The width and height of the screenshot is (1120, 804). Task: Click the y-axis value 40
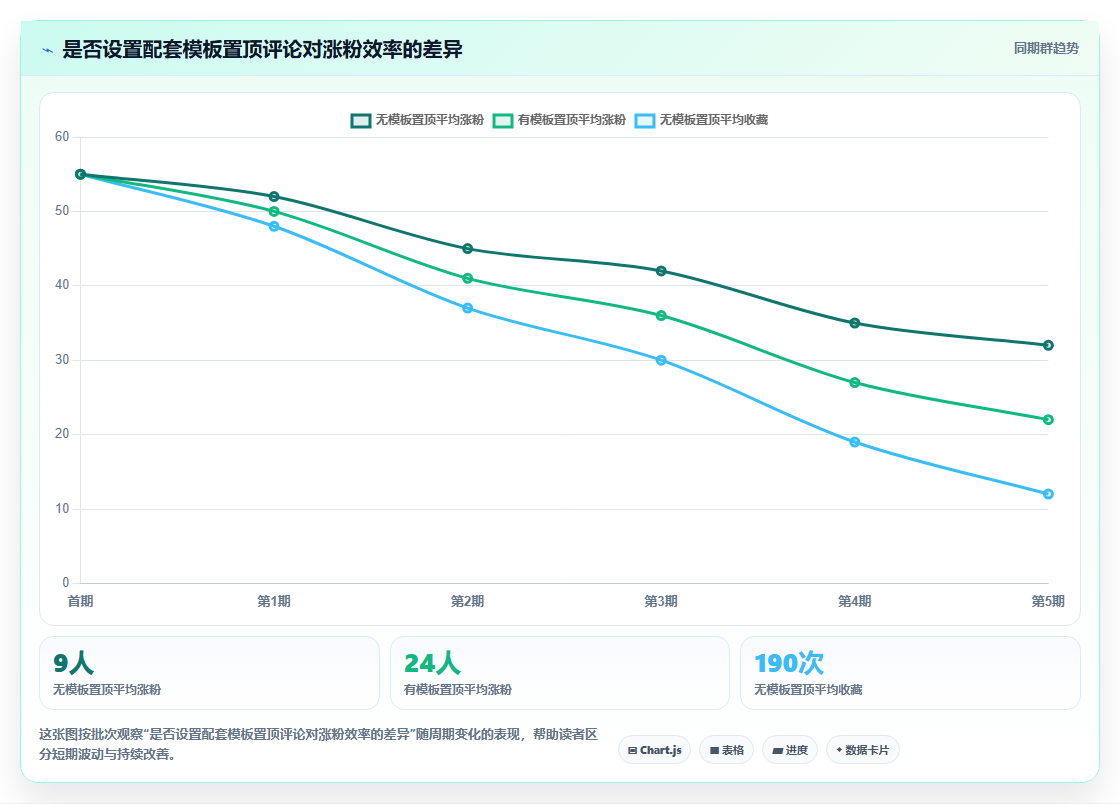tap(62, 285)
